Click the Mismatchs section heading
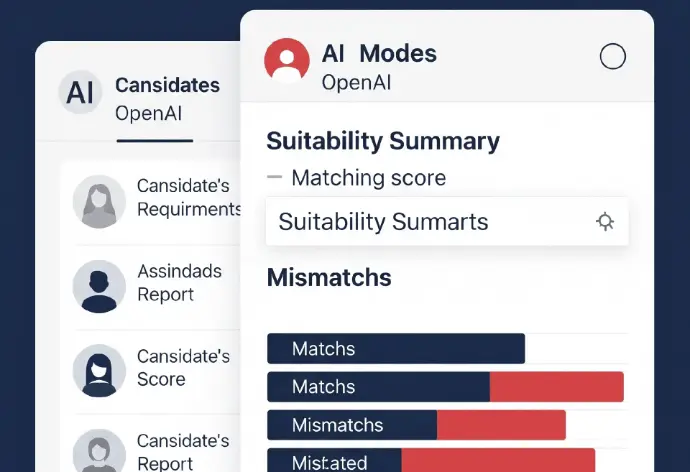Viewport: 690px width, 472px height. (329, 277)
